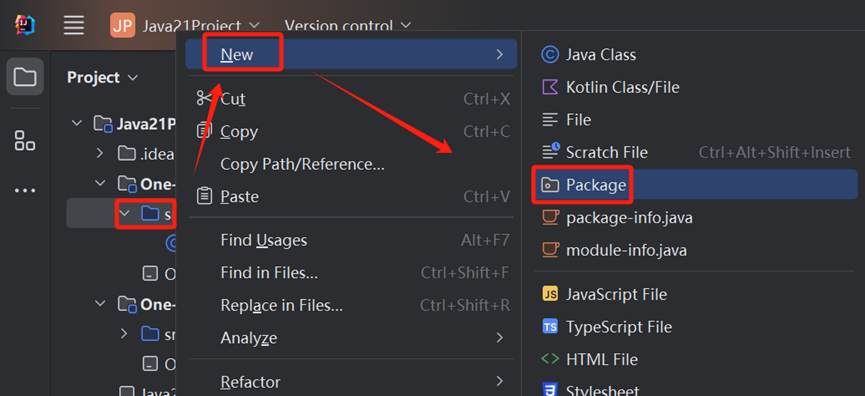Click the Stylesheet CSS icon
The image size is (865, 396).
550,389
